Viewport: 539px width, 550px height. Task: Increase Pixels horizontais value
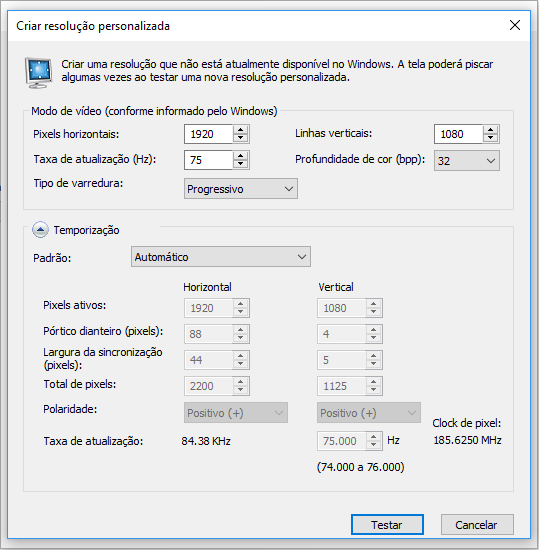coord(241,130)
